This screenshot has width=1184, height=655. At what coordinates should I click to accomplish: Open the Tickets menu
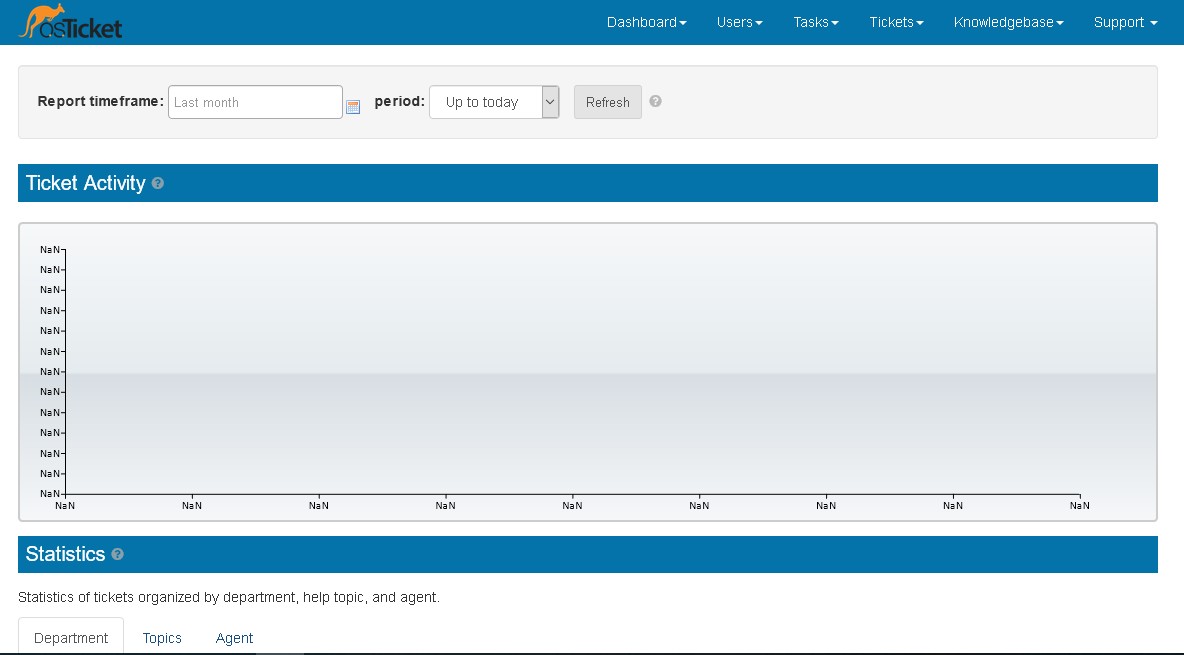896,23
